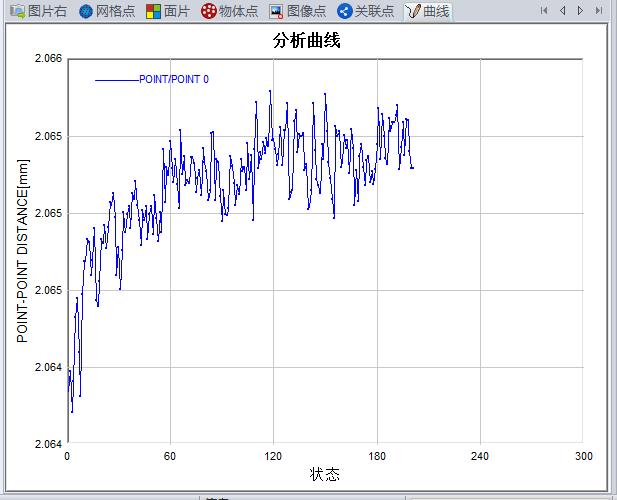This screenshot has width=617, height=500.
Task: Click the 图片右 tab icon
Action: click(x=17, y=11)
